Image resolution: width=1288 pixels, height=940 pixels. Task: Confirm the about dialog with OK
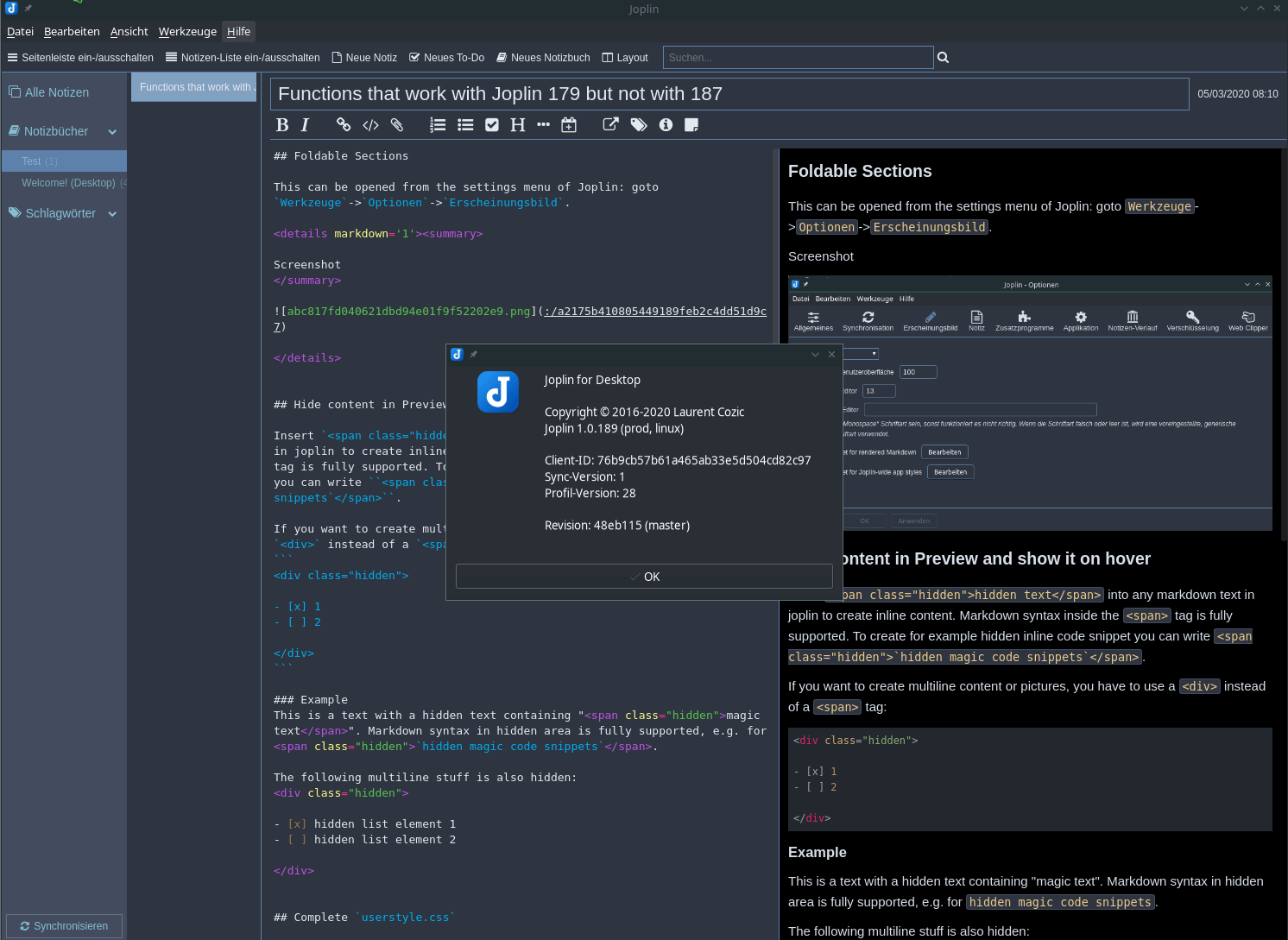[644, 576]
